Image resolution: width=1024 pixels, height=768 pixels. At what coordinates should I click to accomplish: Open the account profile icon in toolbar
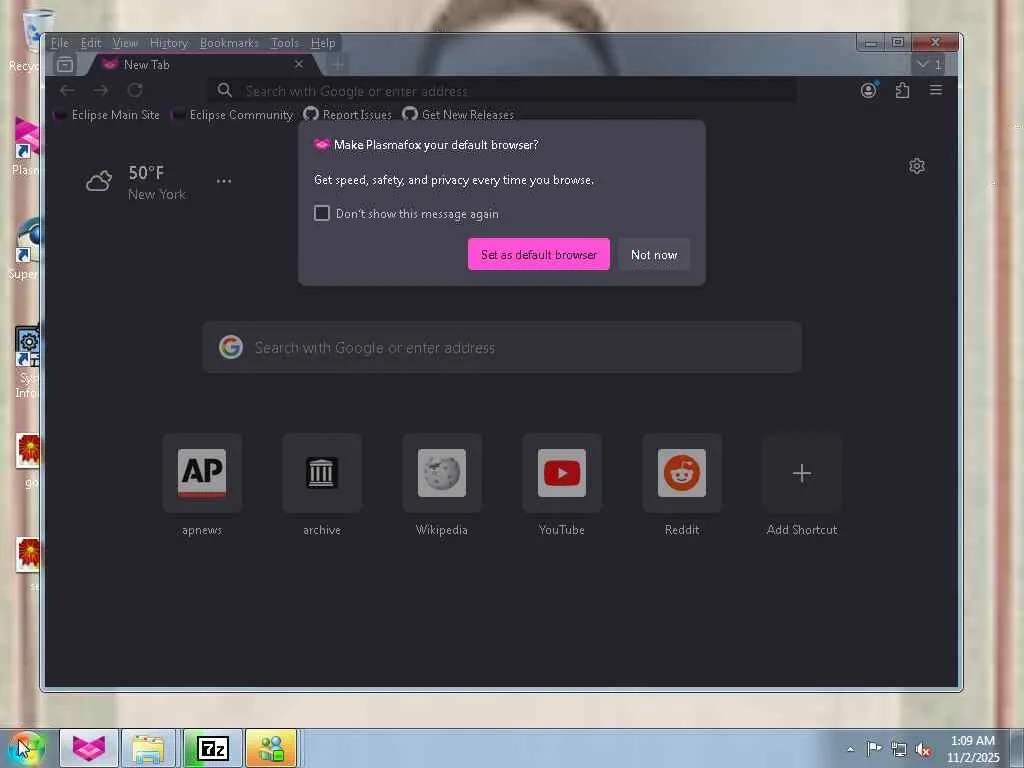[x=869, y=90]
